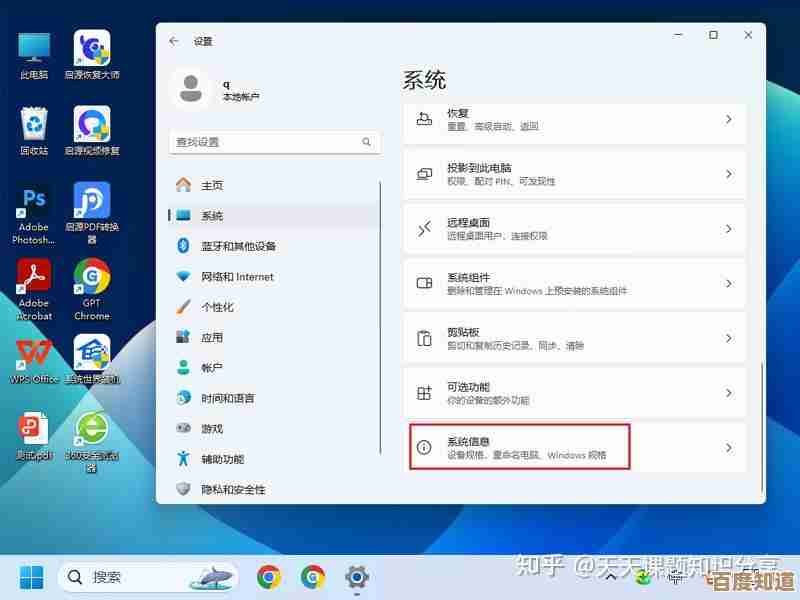This screenshot has width=800, height=600.
Task: Expand the 可选功能 row chevron
Action: coord(728,393)
